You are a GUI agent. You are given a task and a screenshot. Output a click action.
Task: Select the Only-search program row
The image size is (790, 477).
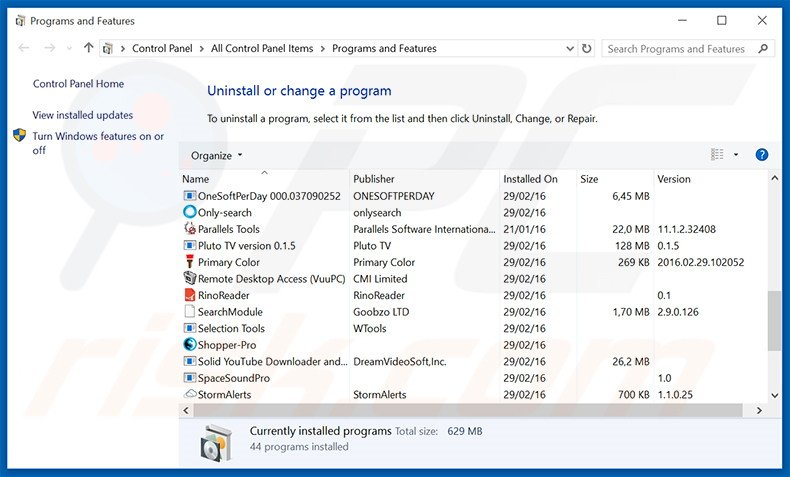pyautogui.click(x=474, y=213)
